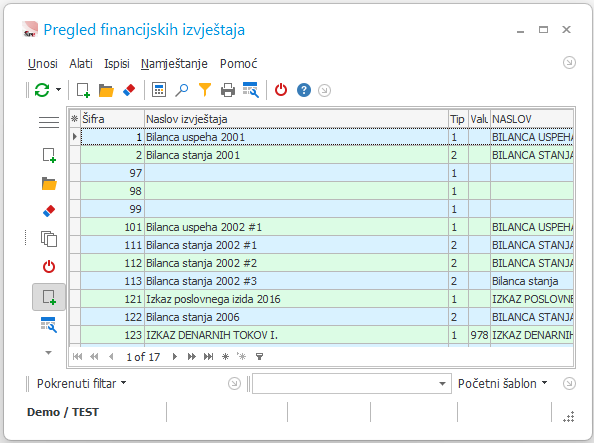Select row Bilanca uspeha 2002 #1
This screenshot has height=443, width=594.
(321, 227)
